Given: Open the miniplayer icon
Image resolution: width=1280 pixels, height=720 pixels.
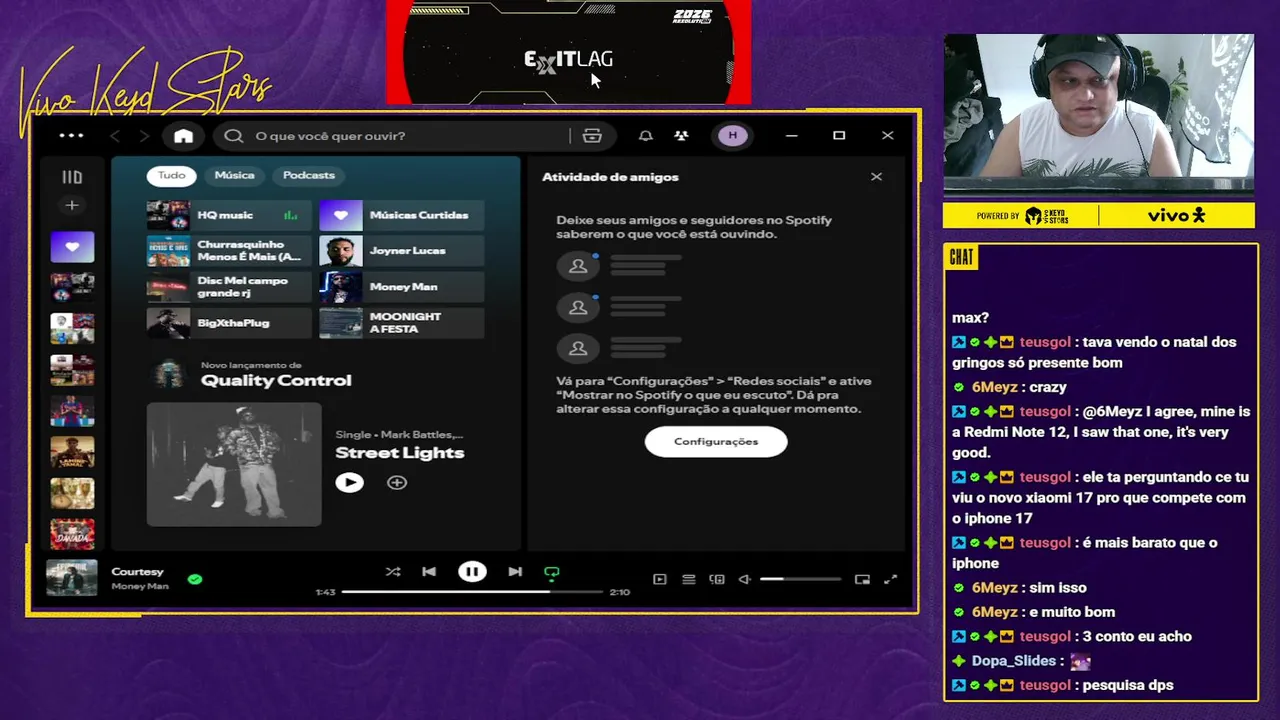Looking at the screenshot, I should pos(862,579).
